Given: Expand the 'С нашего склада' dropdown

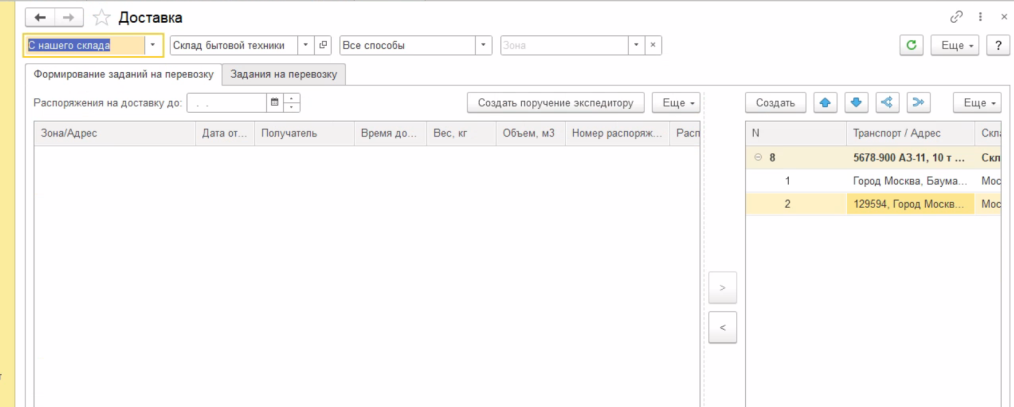Looking at the screenshot, I should tap(153, 45).
